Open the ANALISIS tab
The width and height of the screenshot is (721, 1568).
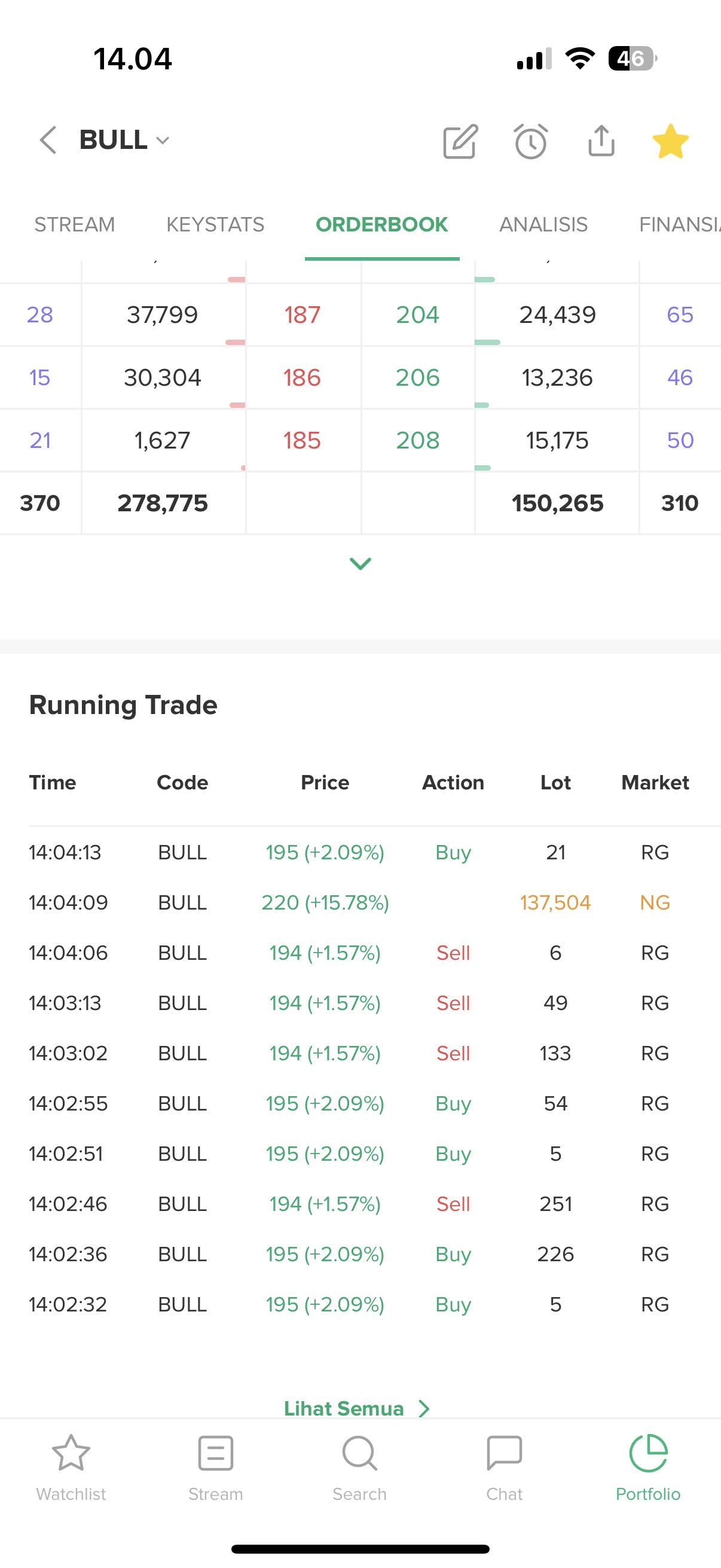click(x=543, y=225)
